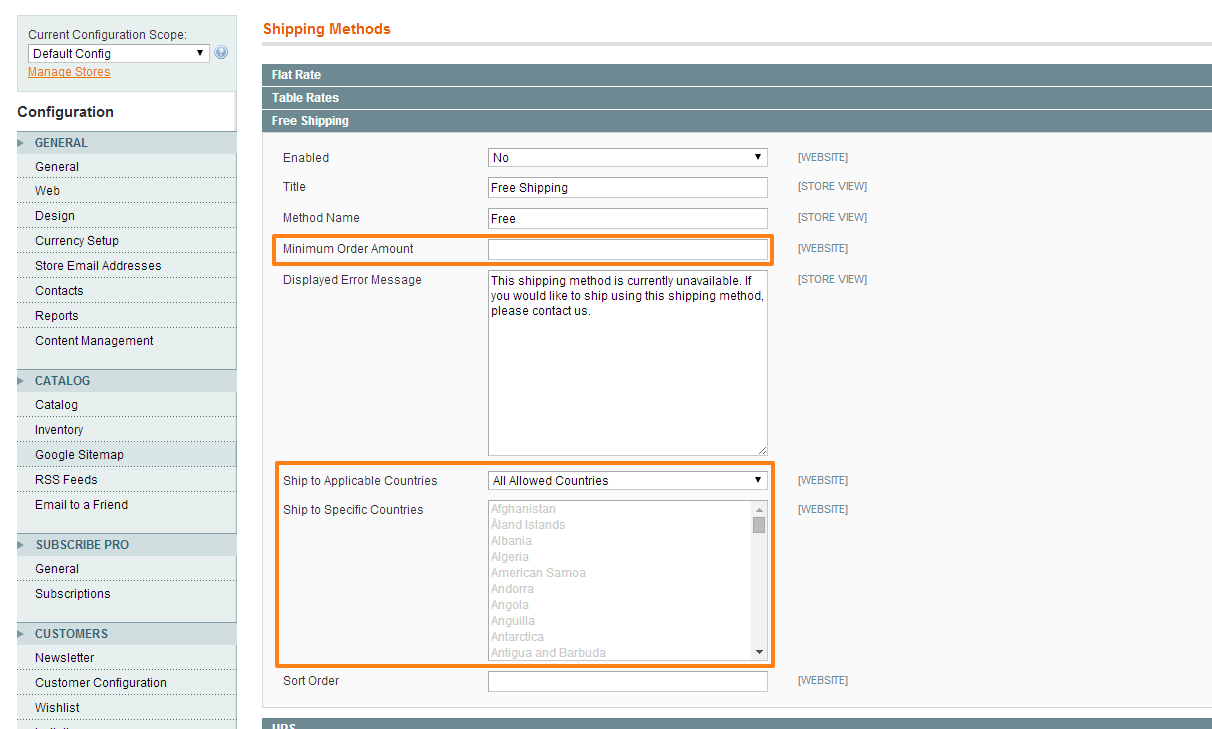
Task: Click the countries list scrollbar thumb
Action: point(759,525)
